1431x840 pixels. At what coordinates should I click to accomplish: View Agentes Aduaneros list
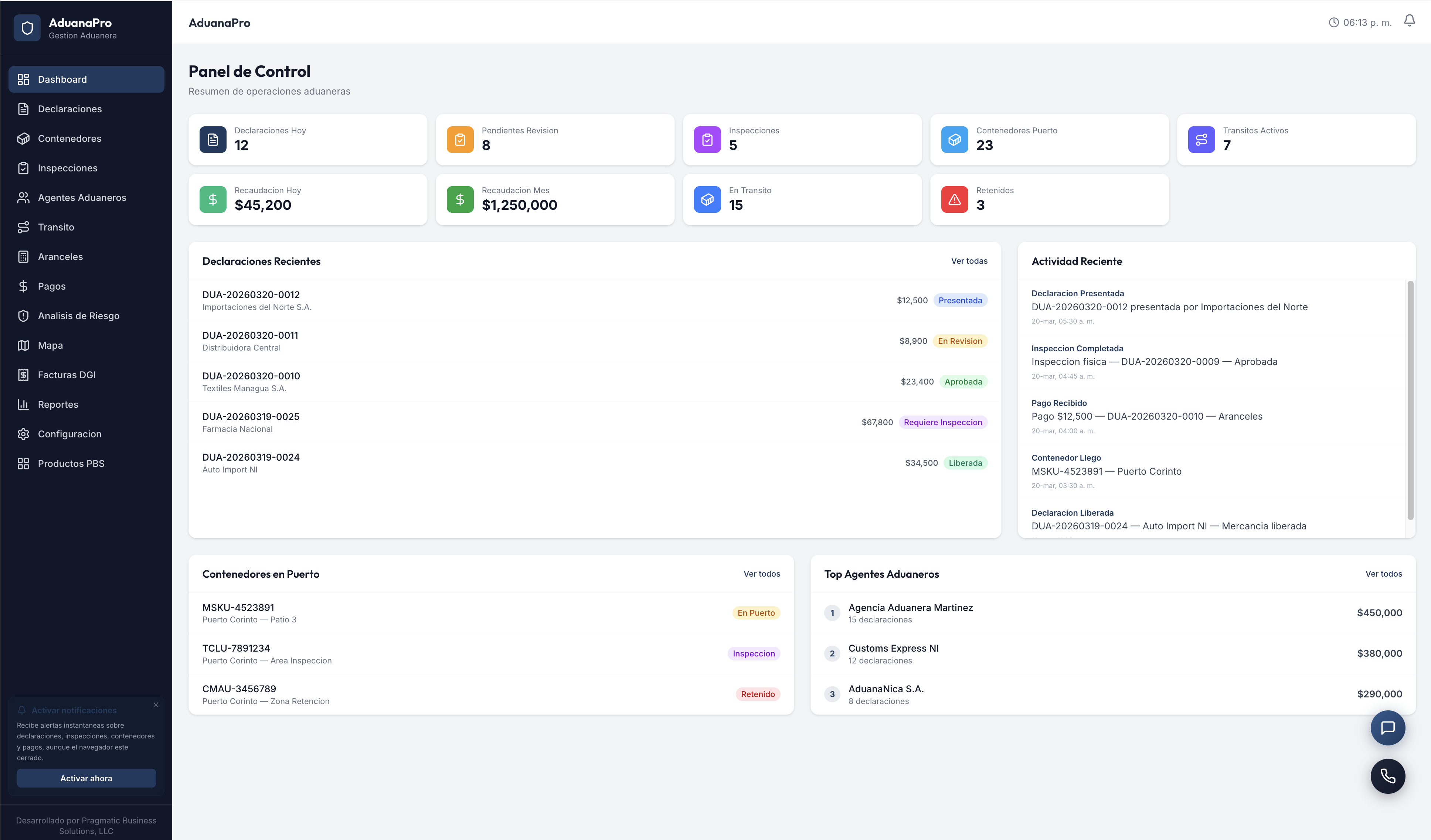tap(82, 198)
